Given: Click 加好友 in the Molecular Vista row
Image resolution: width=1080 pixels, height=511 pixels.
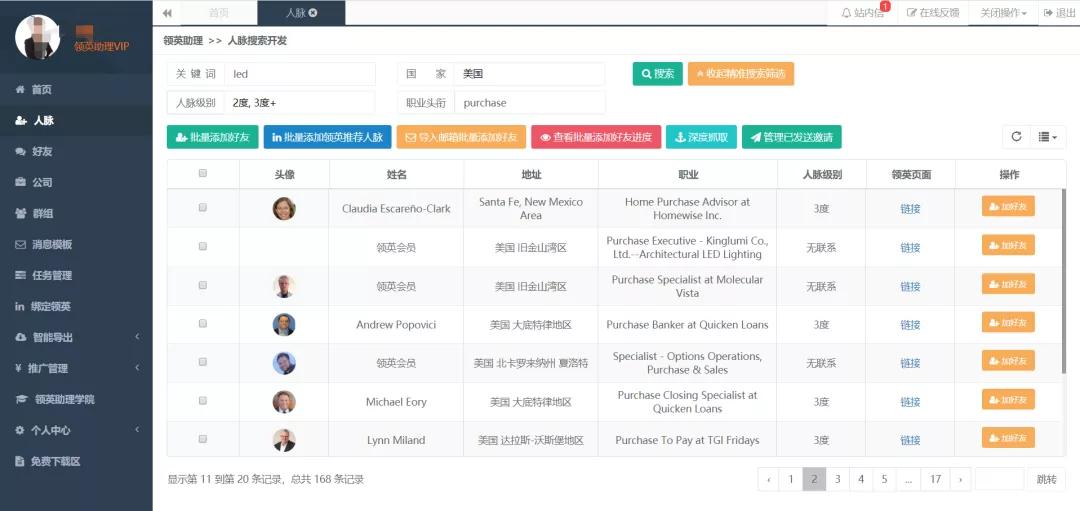Looking at the screenshot, I should coord(1008,284).
